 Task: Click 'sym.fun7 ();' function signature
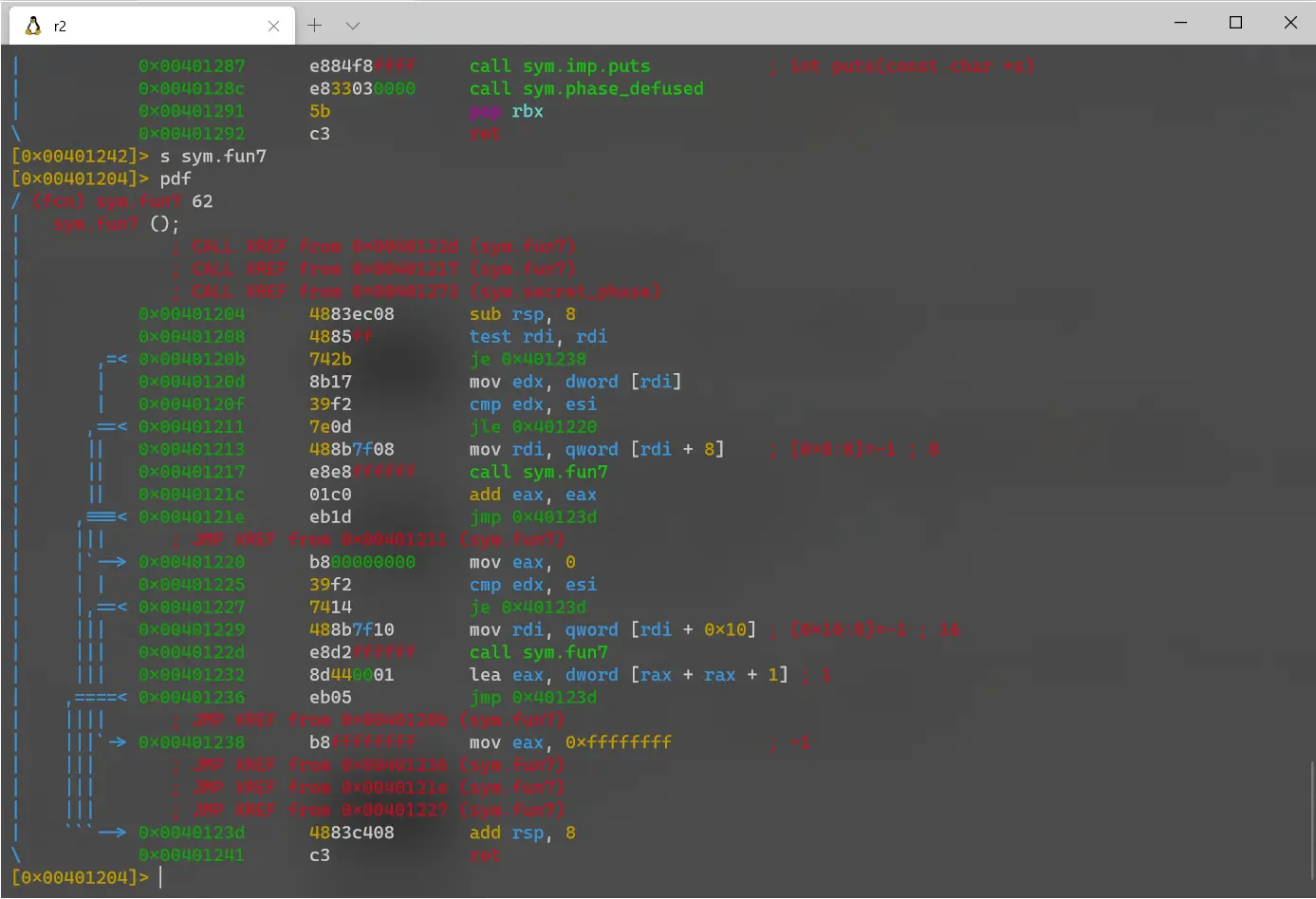click(117, 224)
